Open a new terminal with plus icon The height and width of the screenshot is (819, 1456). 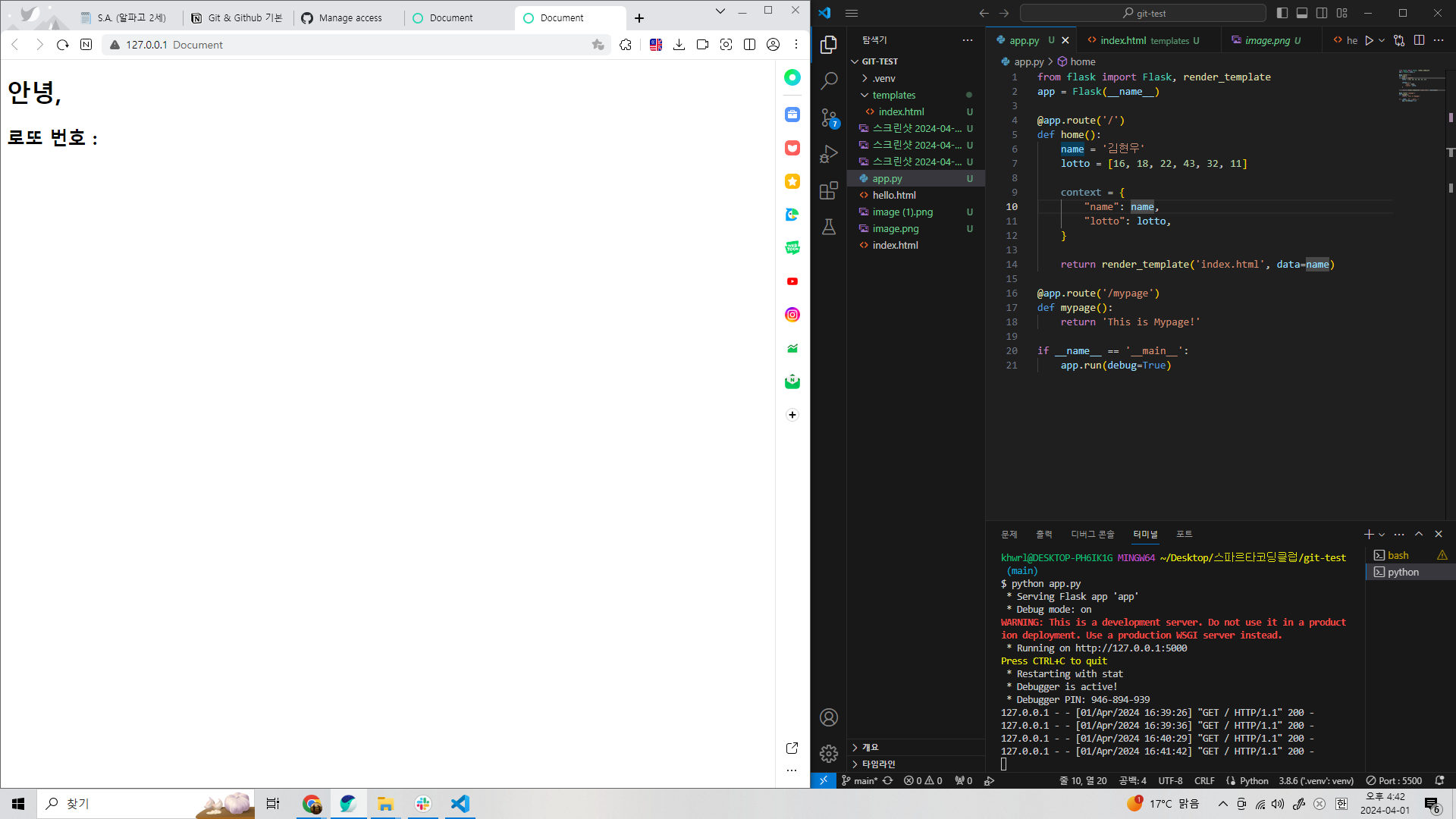pyautogui.click(x=1368, y=535)
